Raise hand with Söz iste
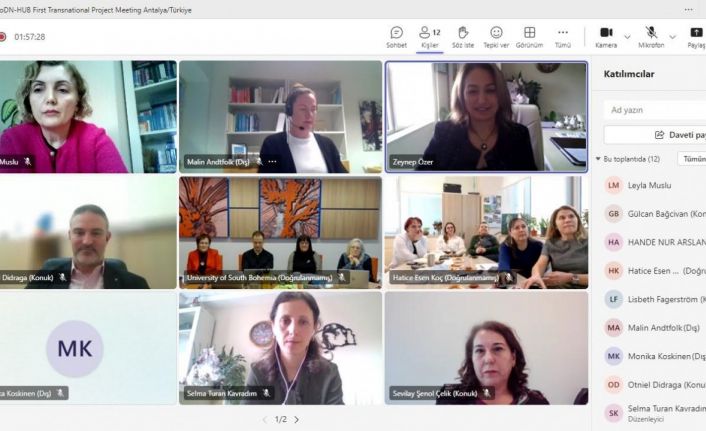706x431 pixels. tap(463, 37)
